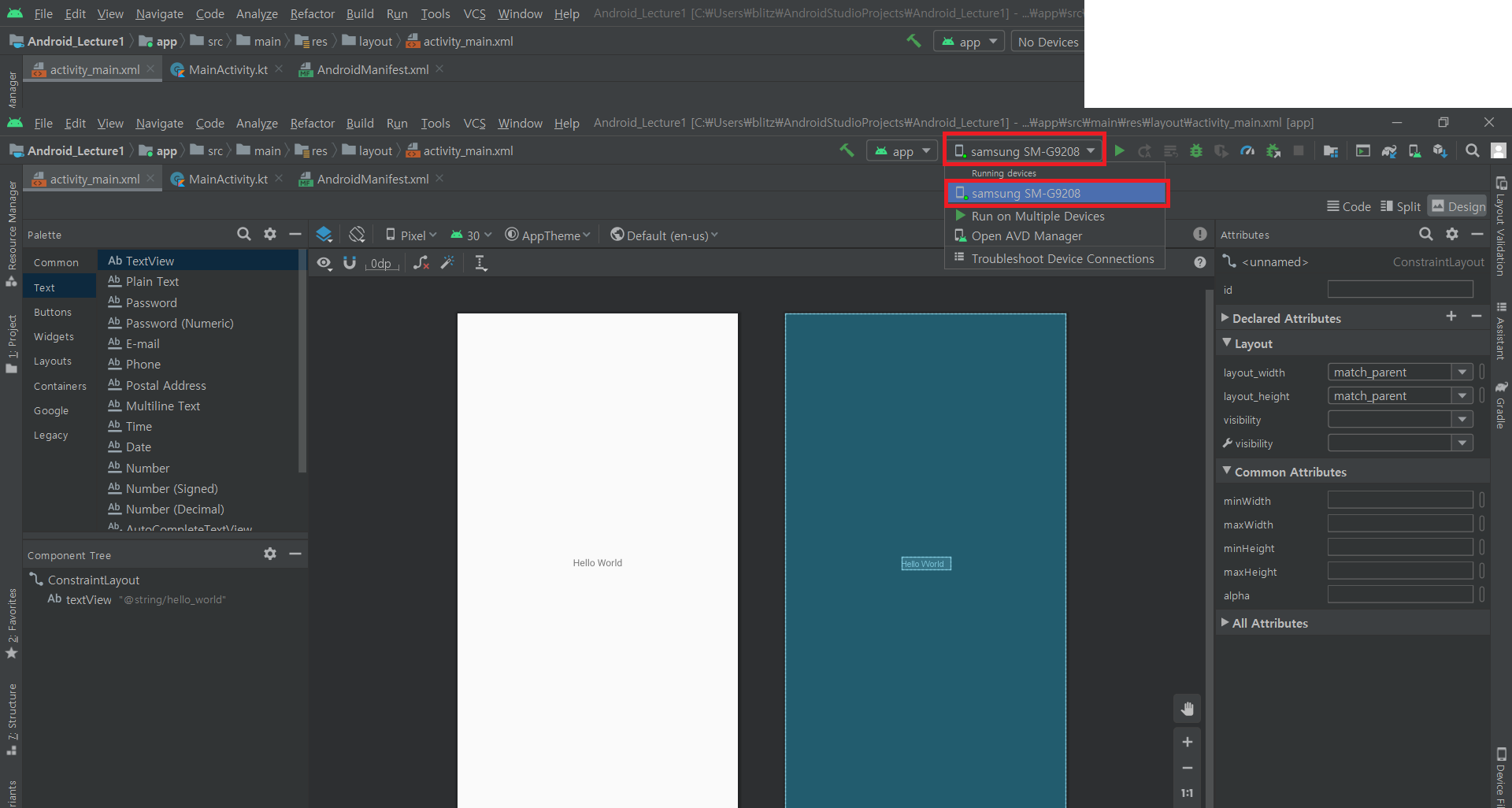Click the green Run app play button
Viewport: 1512px width, 808px height.
(x=1119, y=150)
